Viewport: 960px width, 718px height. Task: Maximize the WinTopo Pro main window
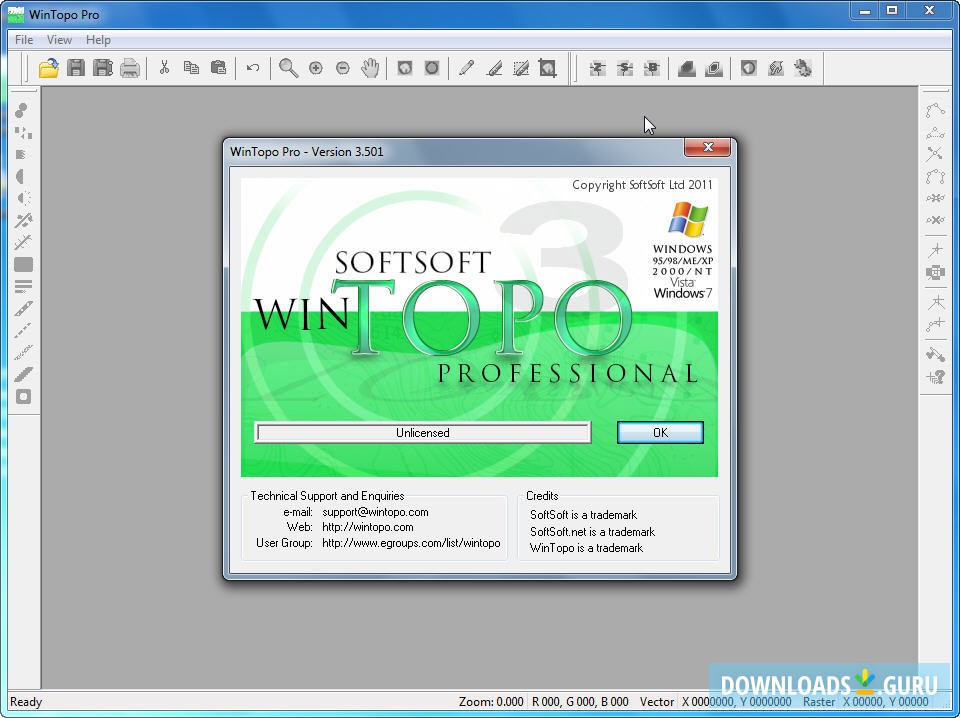pyautogui.click(x=892, y=10)
